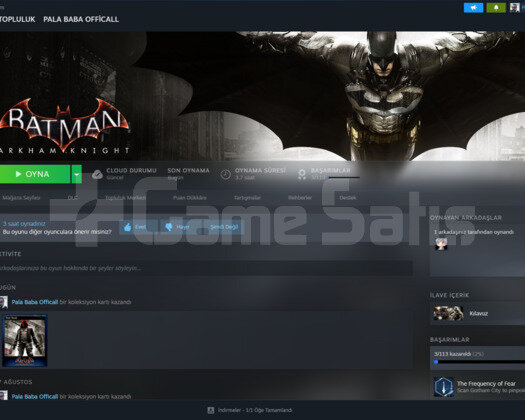This screenshot has height=420, width=525.
Task: Click the user avatar beside AĞUSTOS activity
Action: click(4, 396)
